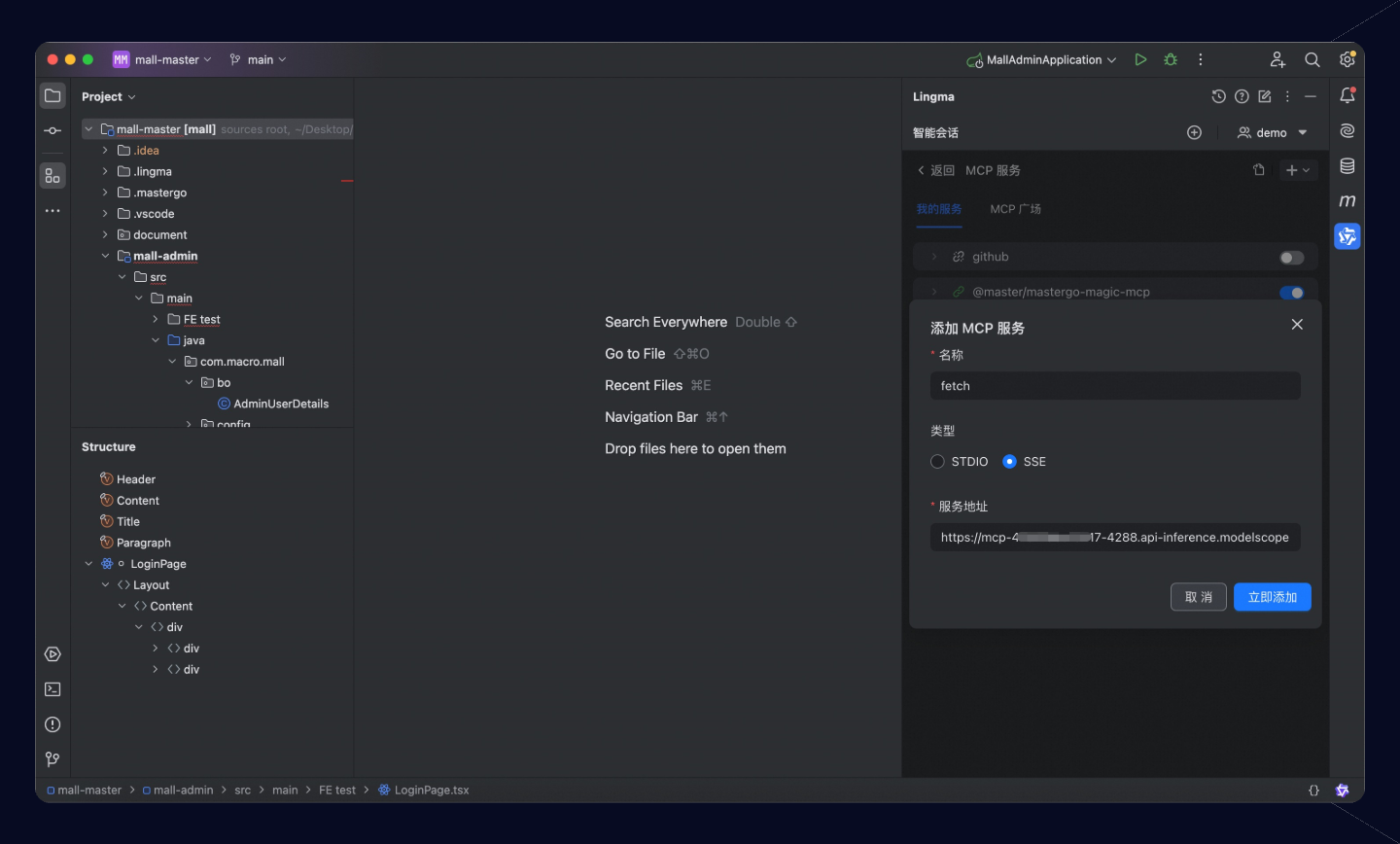Toggle the mastergo-magic-mcp service switch
1400x844 pixels.
pyautogui.click(x=1292, y=293)
